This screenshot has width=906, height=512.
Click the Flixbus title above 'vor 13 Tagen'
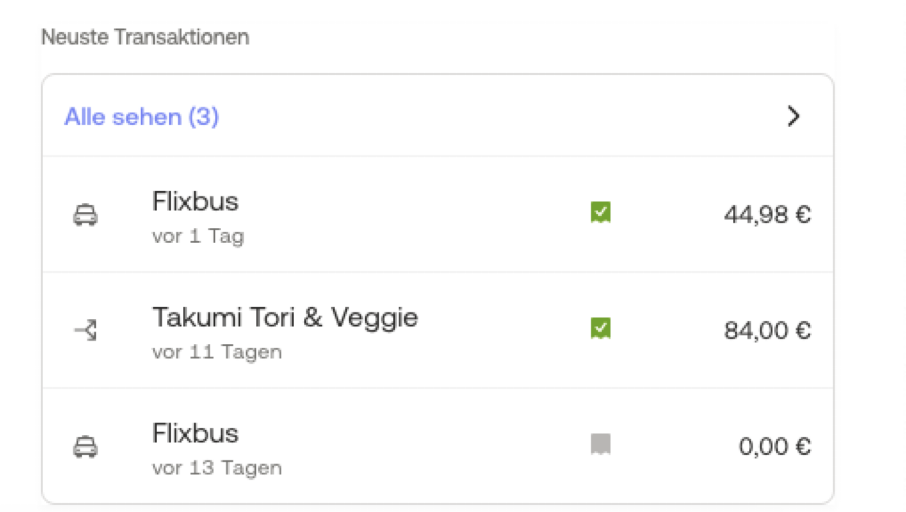[195, 433]
